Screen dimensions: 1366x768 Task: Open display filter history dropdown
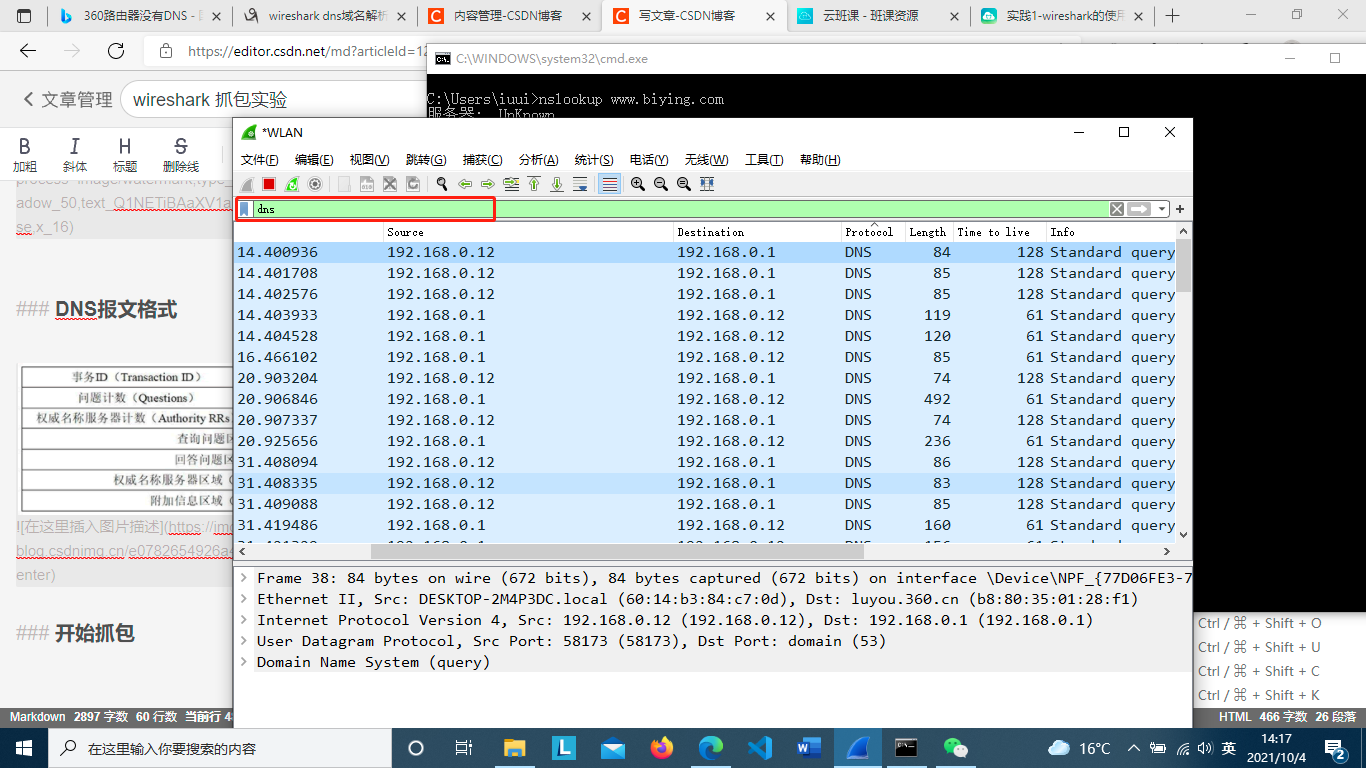1162,209
